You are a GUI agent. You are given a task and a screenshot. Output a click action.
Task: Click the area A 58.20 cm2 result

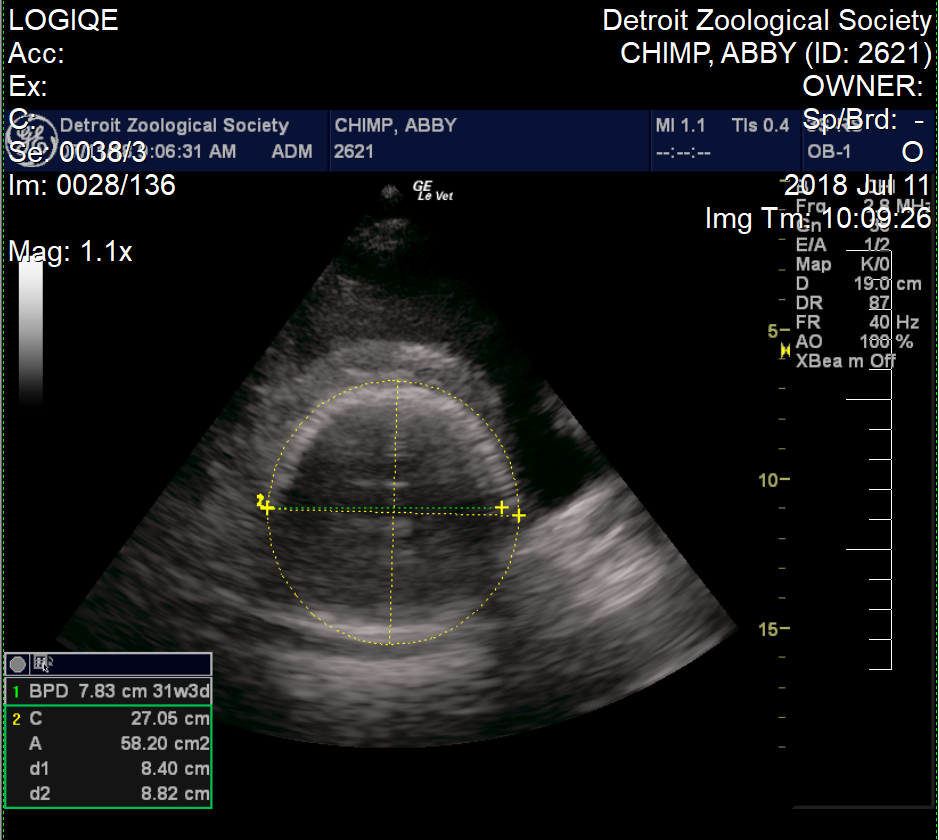point(110,744)
